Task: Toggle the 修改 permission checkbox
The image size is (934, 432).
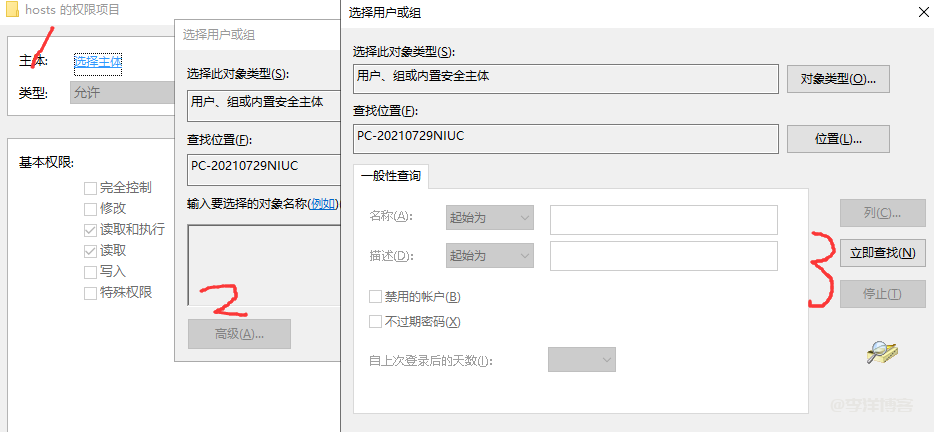Action: (91, 208)
